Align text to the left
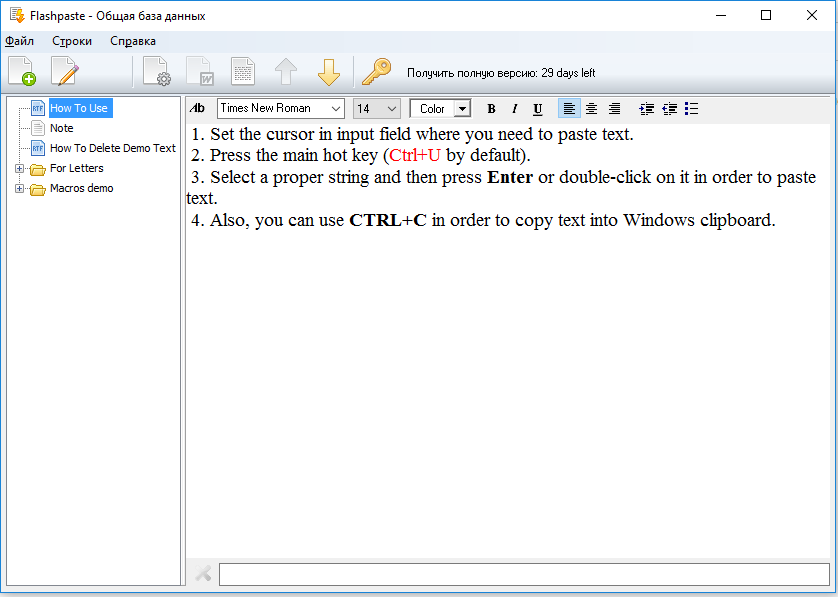 point(569,108)
